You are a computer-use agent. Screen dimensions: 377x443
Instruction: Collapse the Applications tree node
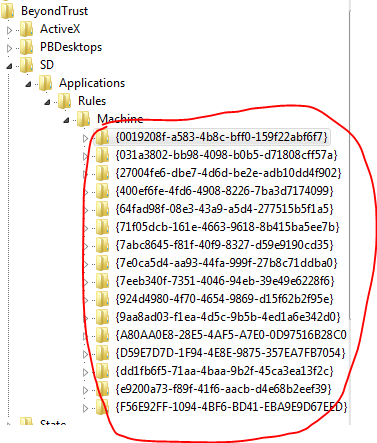click(x=28, y=84)
